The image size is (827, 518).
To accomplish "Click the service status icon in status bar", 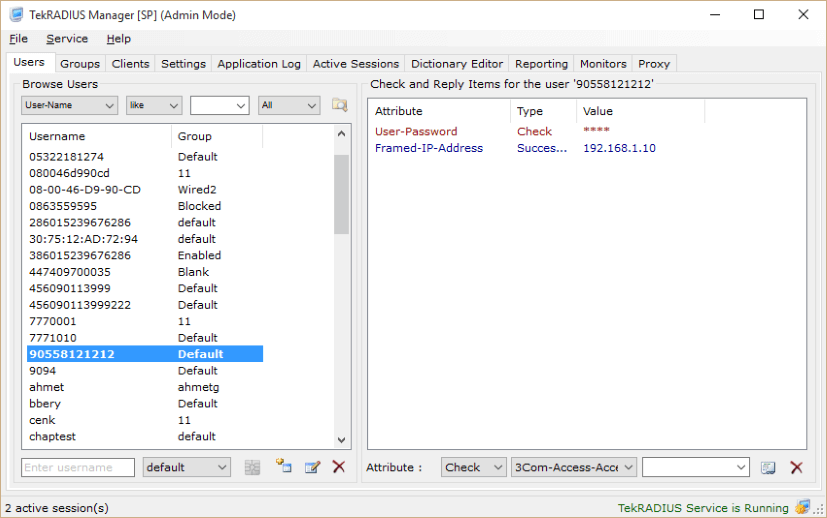I will [x=802, y=507].
